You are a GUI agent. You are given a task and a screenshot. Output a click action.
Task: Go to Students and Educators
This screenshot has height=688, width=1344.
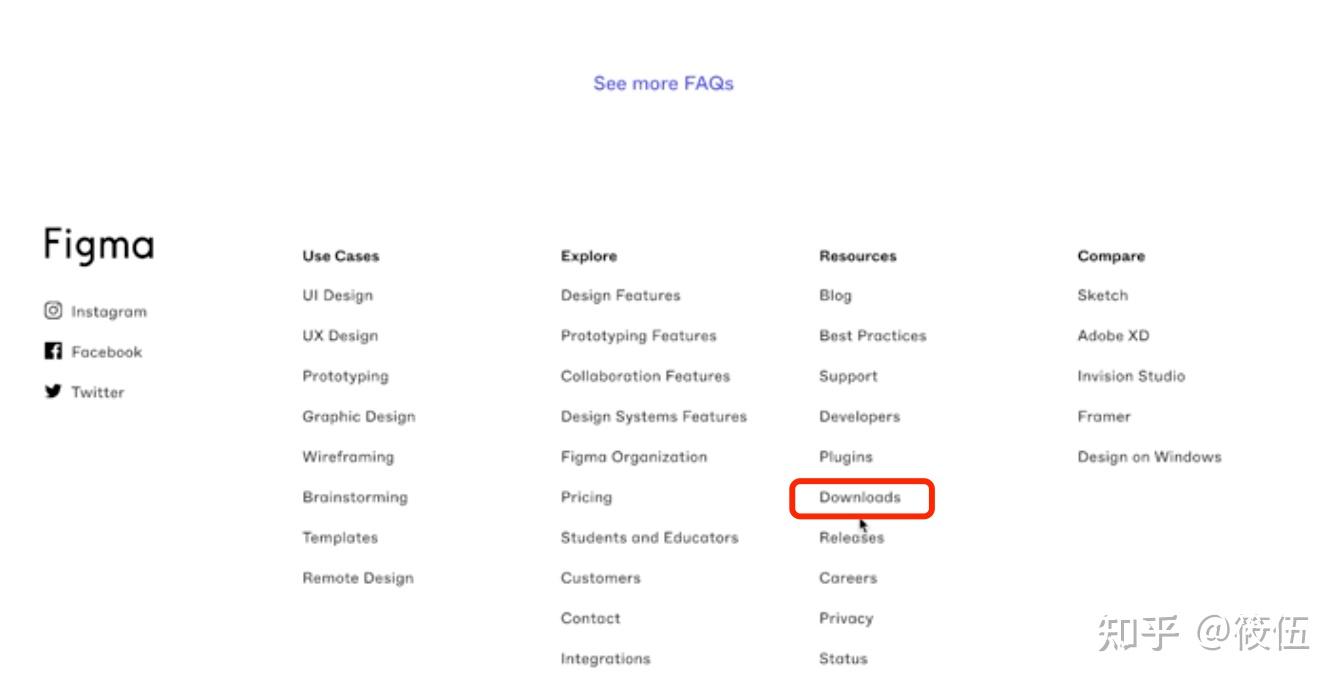[x=649, y=537]
